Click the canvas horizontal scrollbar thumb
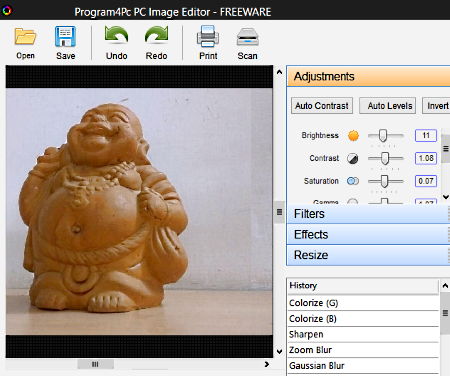This screenshot has width=450, height=376. 95,364
